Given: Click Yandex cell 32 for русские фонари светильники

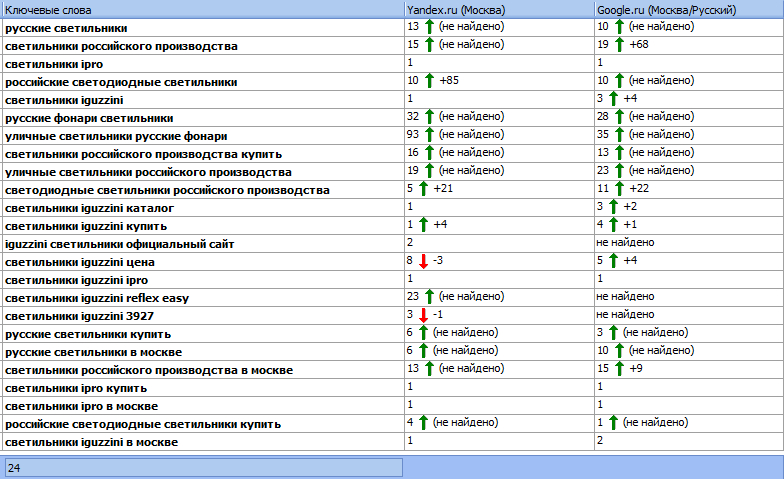Looking at the screenshot, I should pos(499,118).
